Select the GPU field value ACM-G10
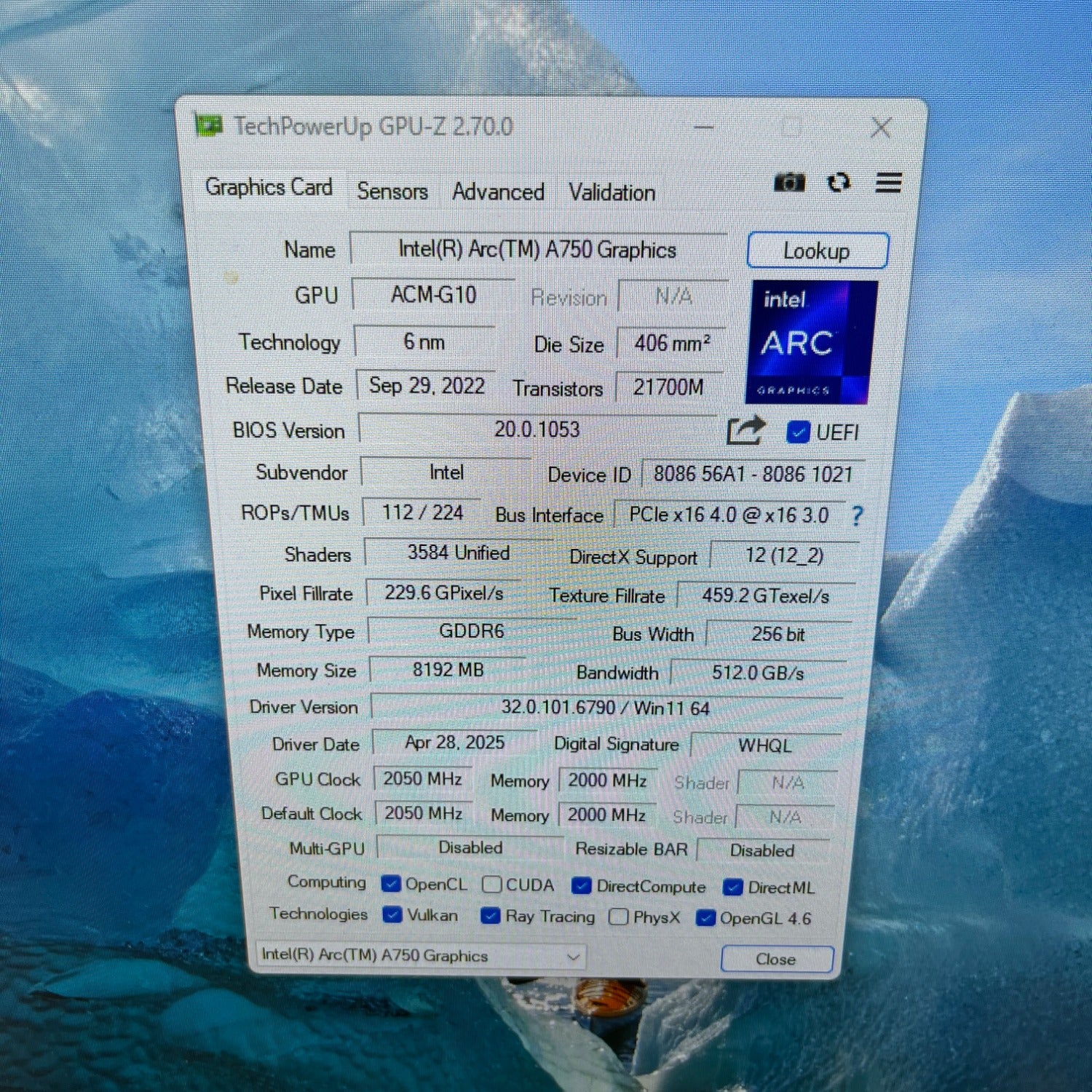 coord(433,295)
